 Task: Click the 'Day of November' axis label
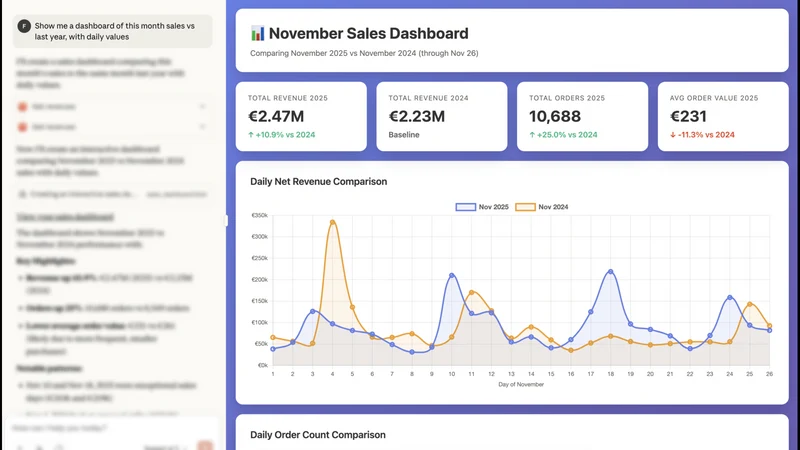521,385
